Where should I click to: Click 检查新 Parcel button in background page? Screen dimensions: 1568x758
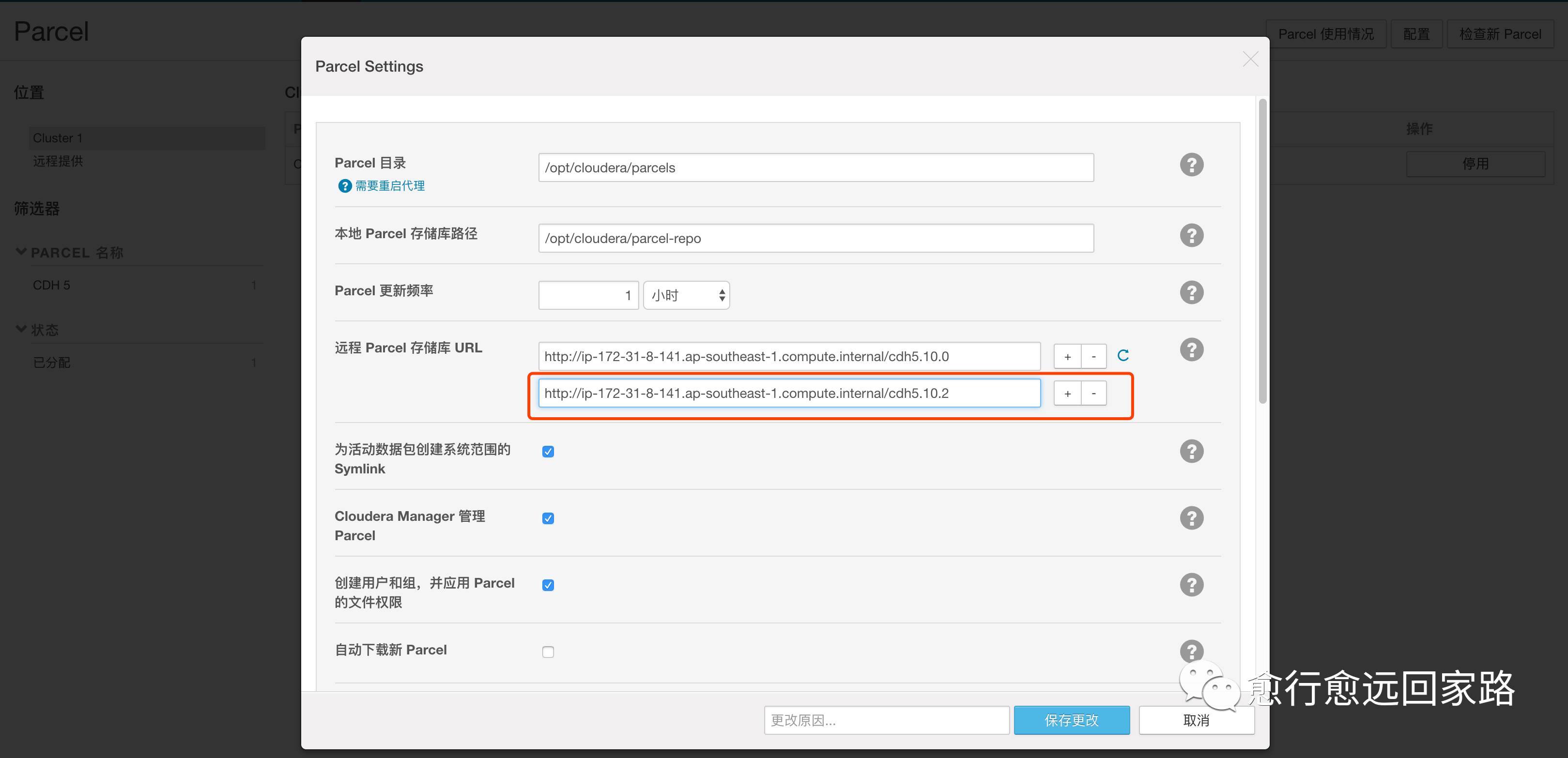pos(1500,34)
